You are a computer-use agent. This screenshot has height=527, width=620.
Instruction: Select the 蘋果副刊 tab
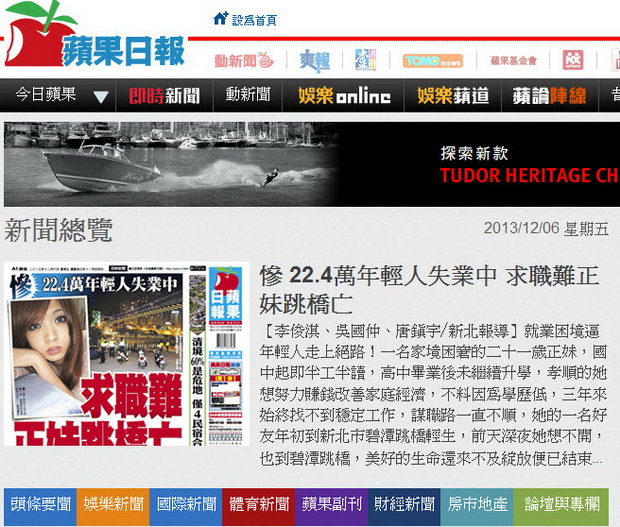point(331,506)
